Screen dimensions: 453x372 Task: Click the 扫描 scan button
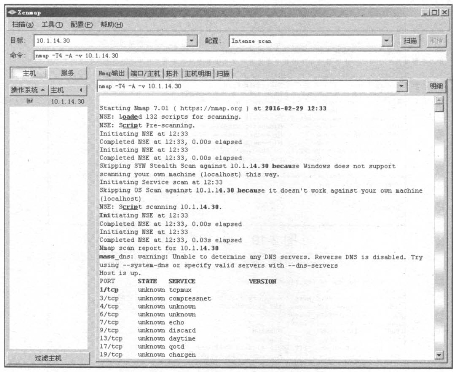pos(410,41)
